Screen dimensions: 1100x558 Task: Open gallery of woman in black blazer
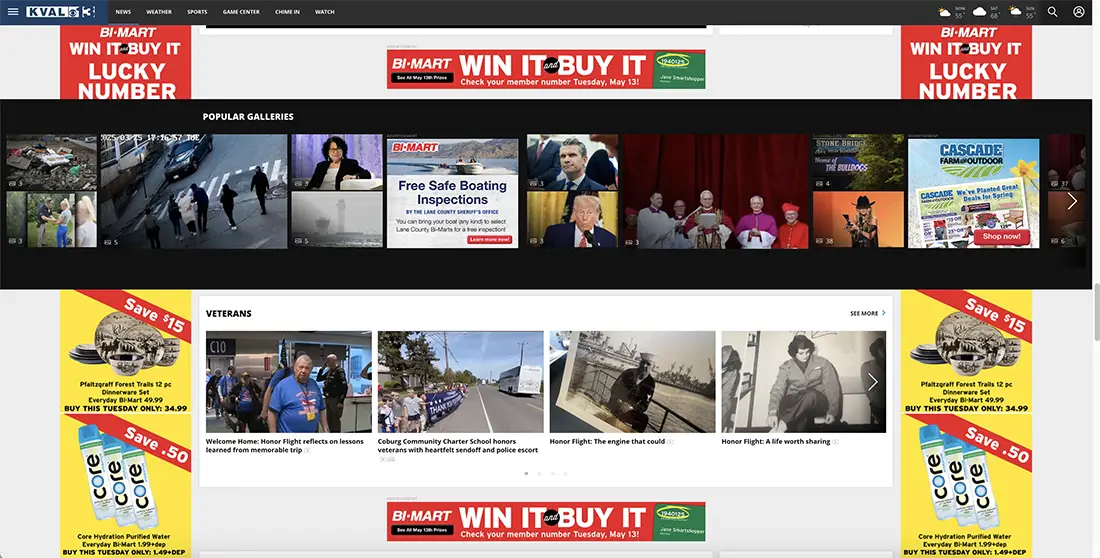point(337,162)
